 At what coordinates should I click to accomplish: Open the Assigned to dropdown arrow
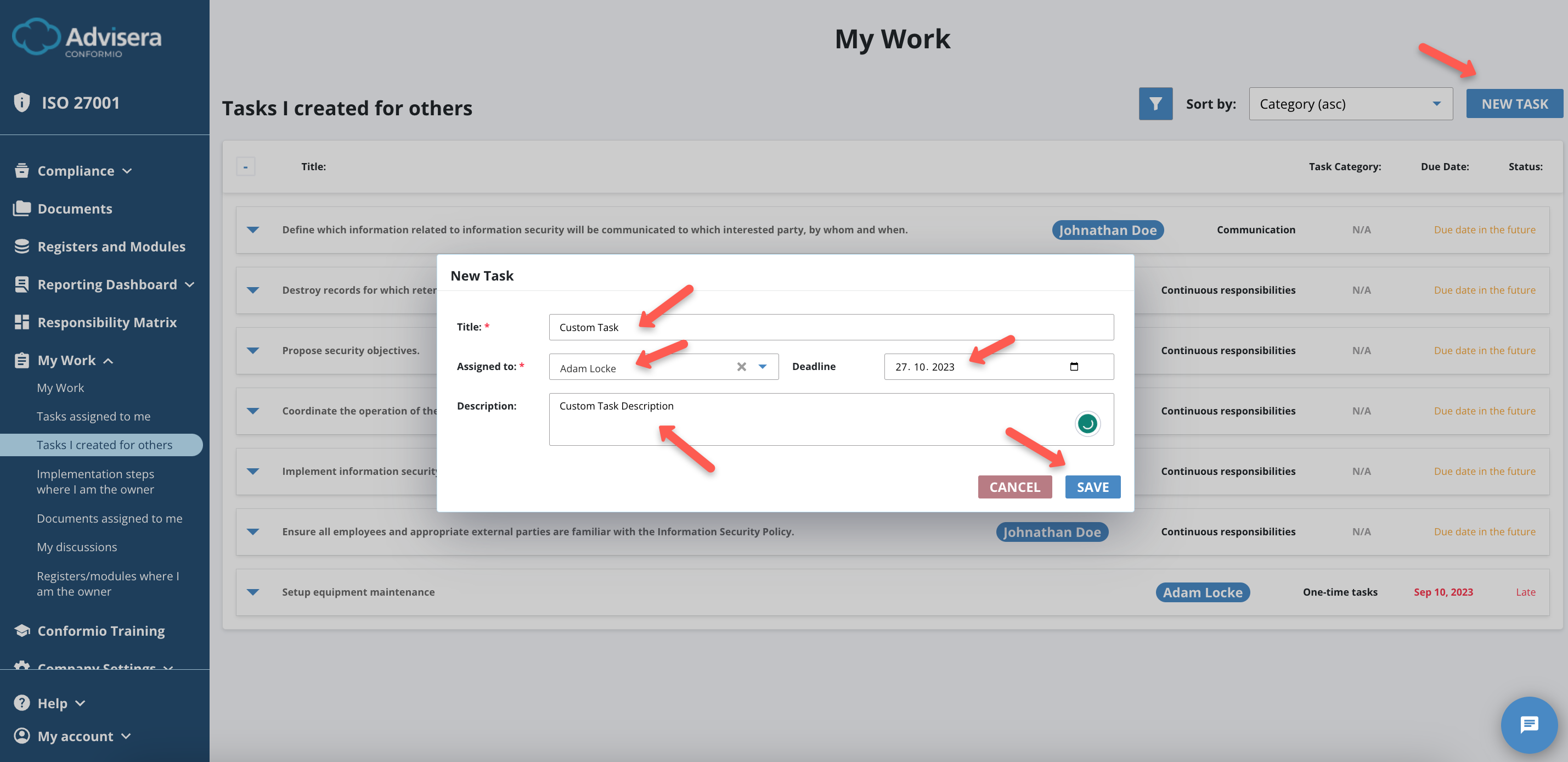763,367
